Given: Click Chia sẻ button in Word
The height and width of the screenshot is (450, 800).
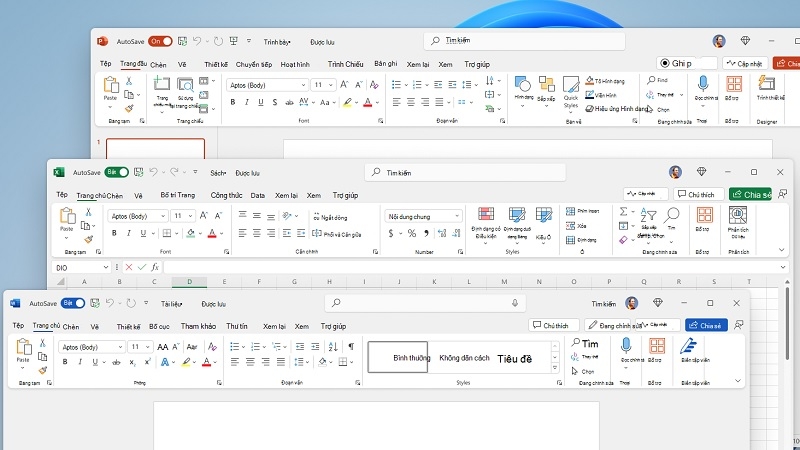Looking at the screenshot, I should point(706,325).
